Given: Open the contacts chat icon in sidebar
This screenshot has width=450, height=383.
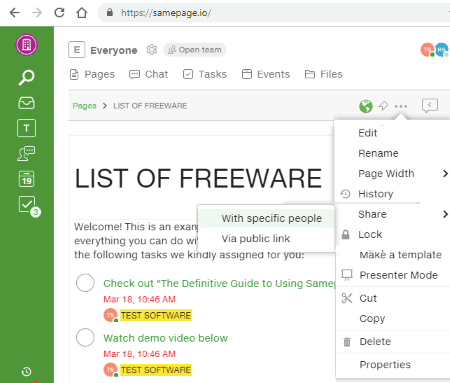Looking at the screenshot, I should click(26, 153).
